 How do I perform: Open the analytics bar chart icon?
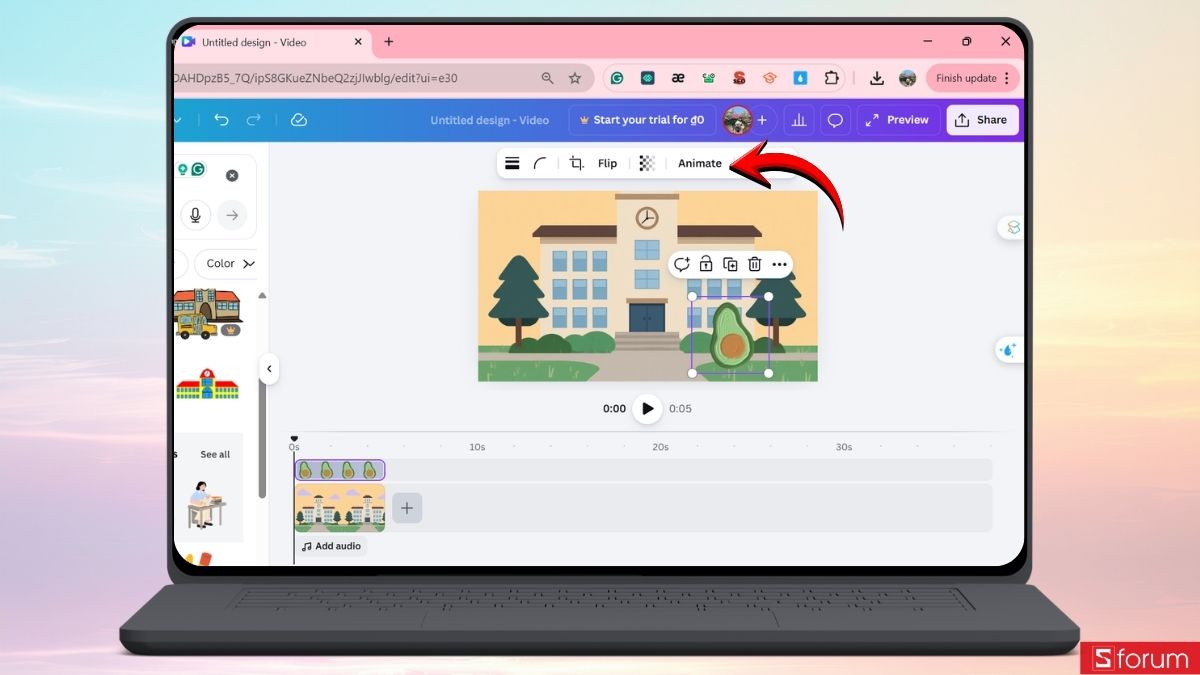pos(798,120)
